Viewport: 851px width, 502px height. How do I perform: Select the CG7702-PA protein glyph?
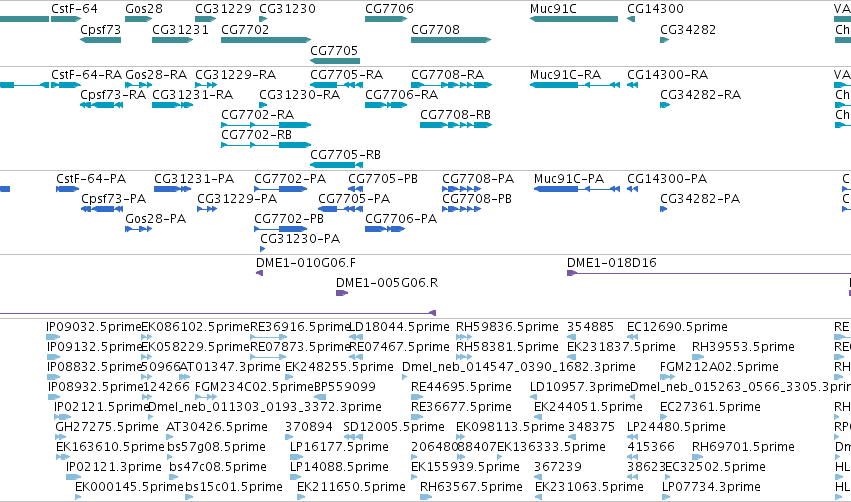pos(281,189)
